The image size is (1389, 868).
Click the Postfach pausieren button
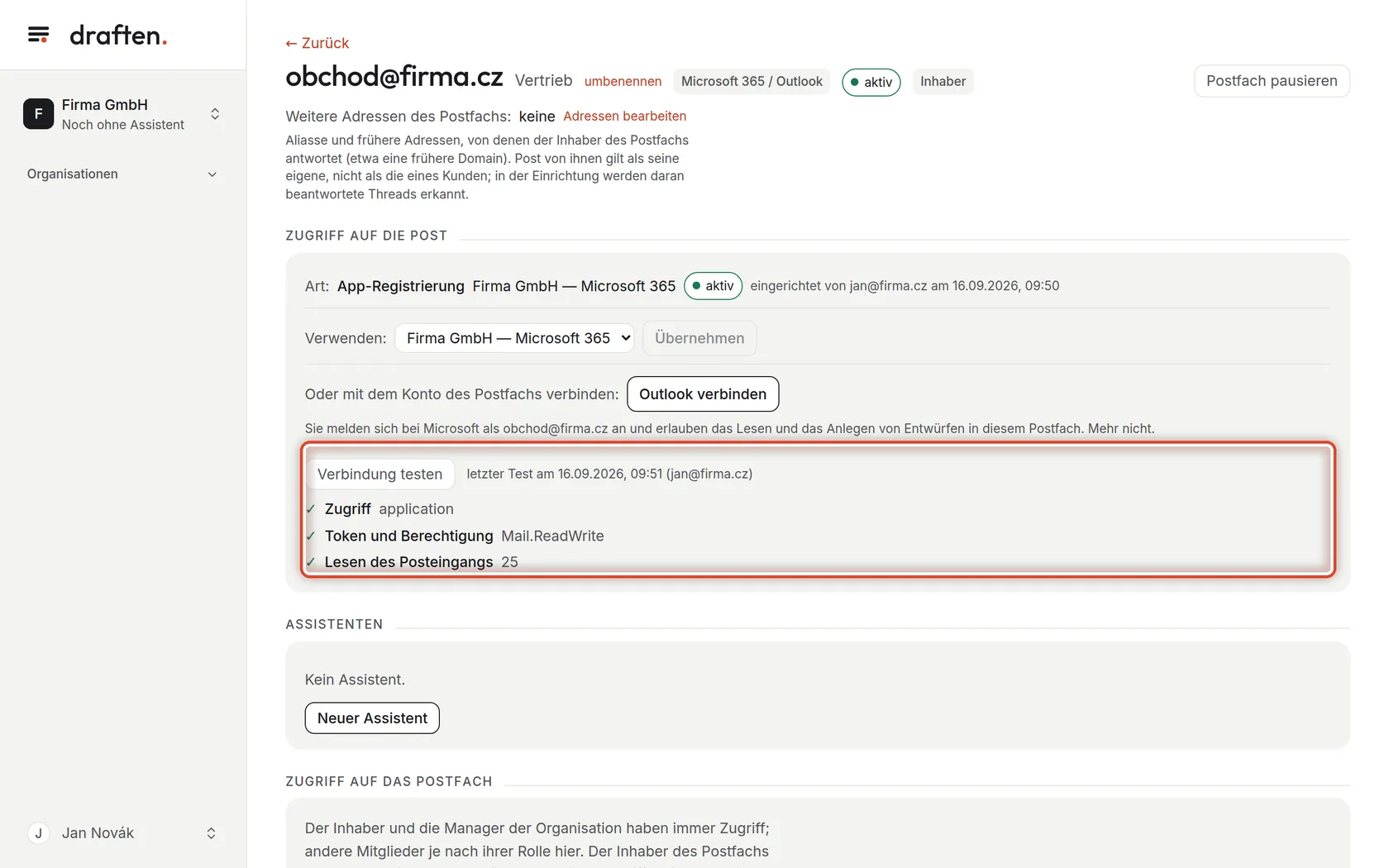coord(1272,81)
